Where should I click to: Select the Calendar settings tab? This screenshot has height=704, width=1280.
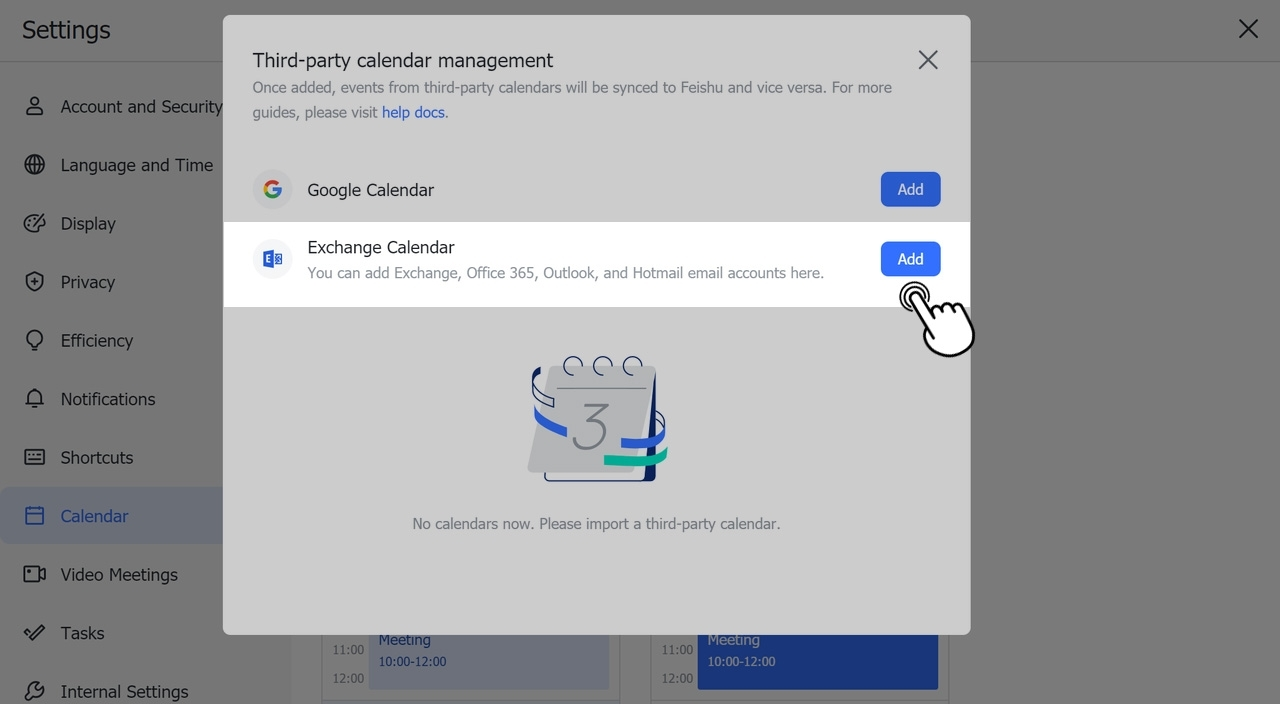[94, 516]
